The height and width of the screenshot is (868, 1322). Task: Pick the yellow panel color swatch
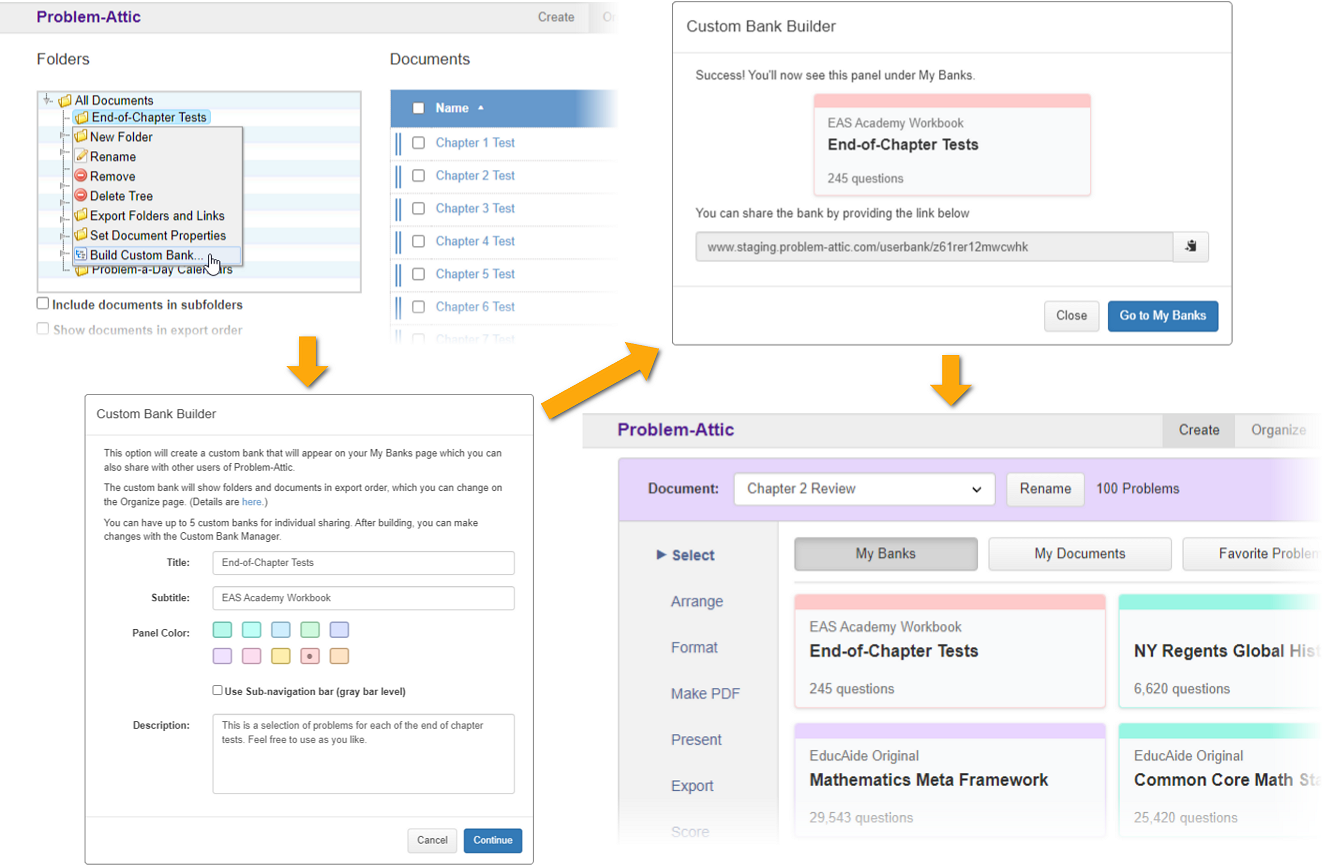pyautogui.click(x=281, y=656)
